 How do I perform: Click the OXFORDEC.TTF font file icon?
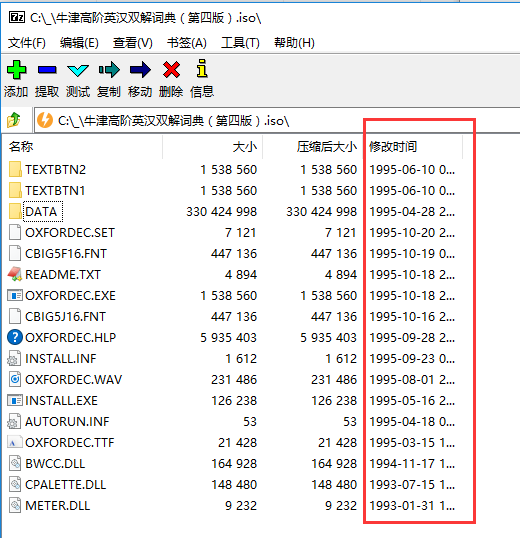pos(15,443)
